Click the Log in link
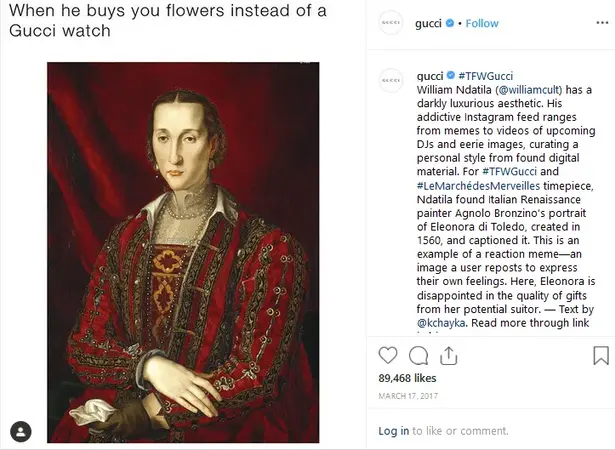The height and width of the screenshot is (450, 615). 393,431
